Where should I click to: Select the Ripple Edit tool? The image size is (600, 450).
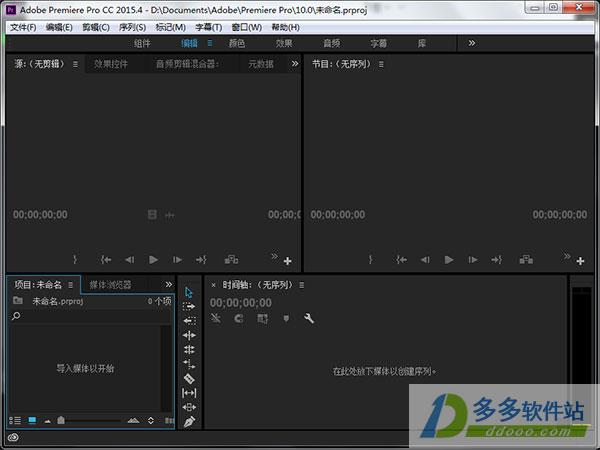coord(189,336)
